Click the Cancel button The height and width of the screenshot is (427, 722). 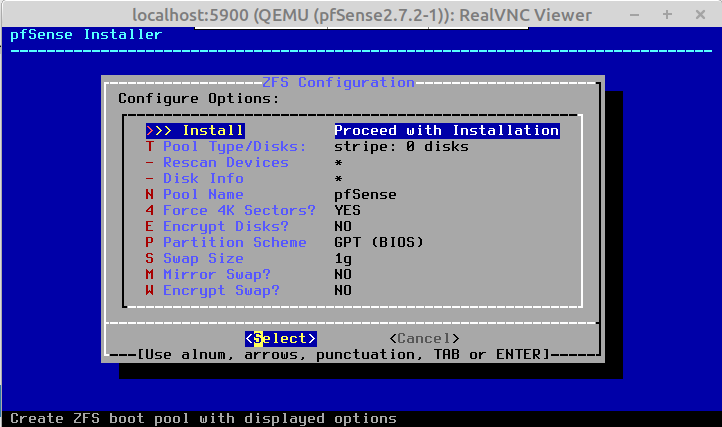[x=424, y=339]
